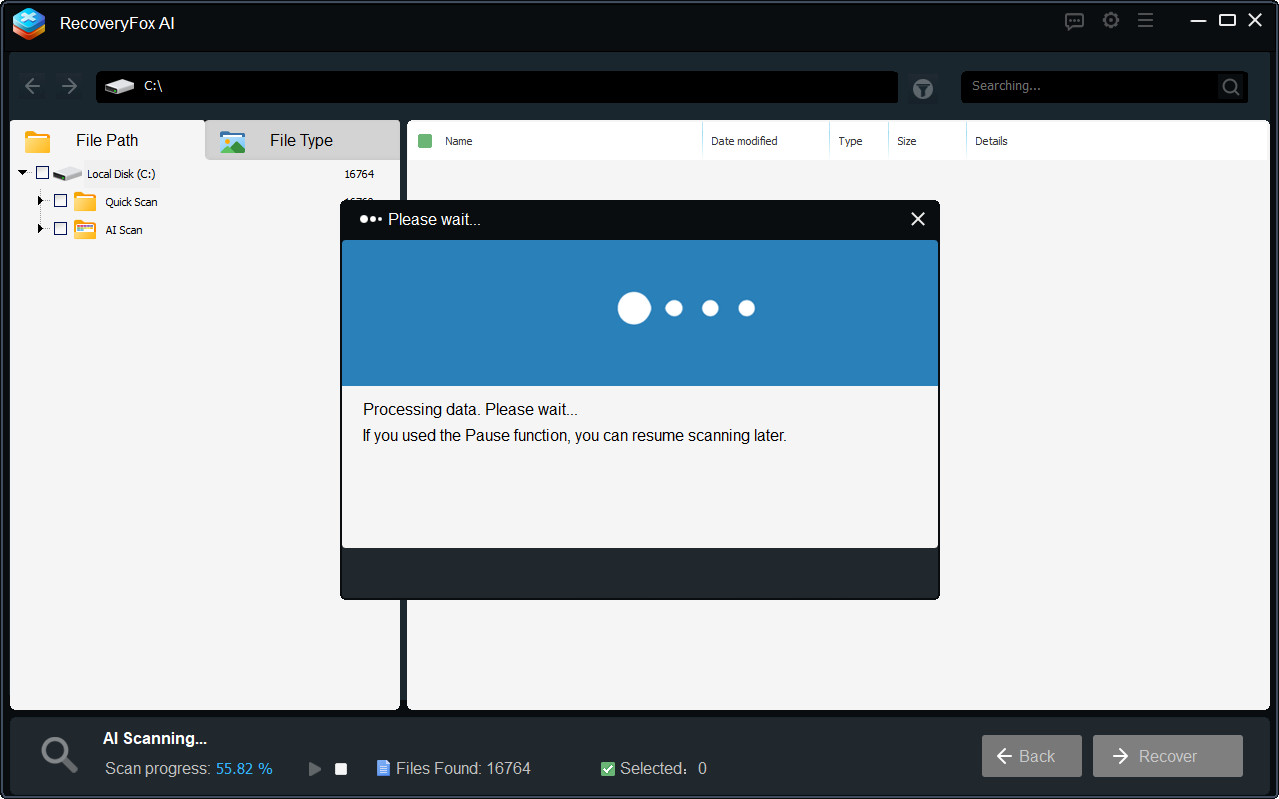Click the Processing data message text
The height and width of the screenshot is (799, 1279).
pyautogui.click(x=470, y=410)
